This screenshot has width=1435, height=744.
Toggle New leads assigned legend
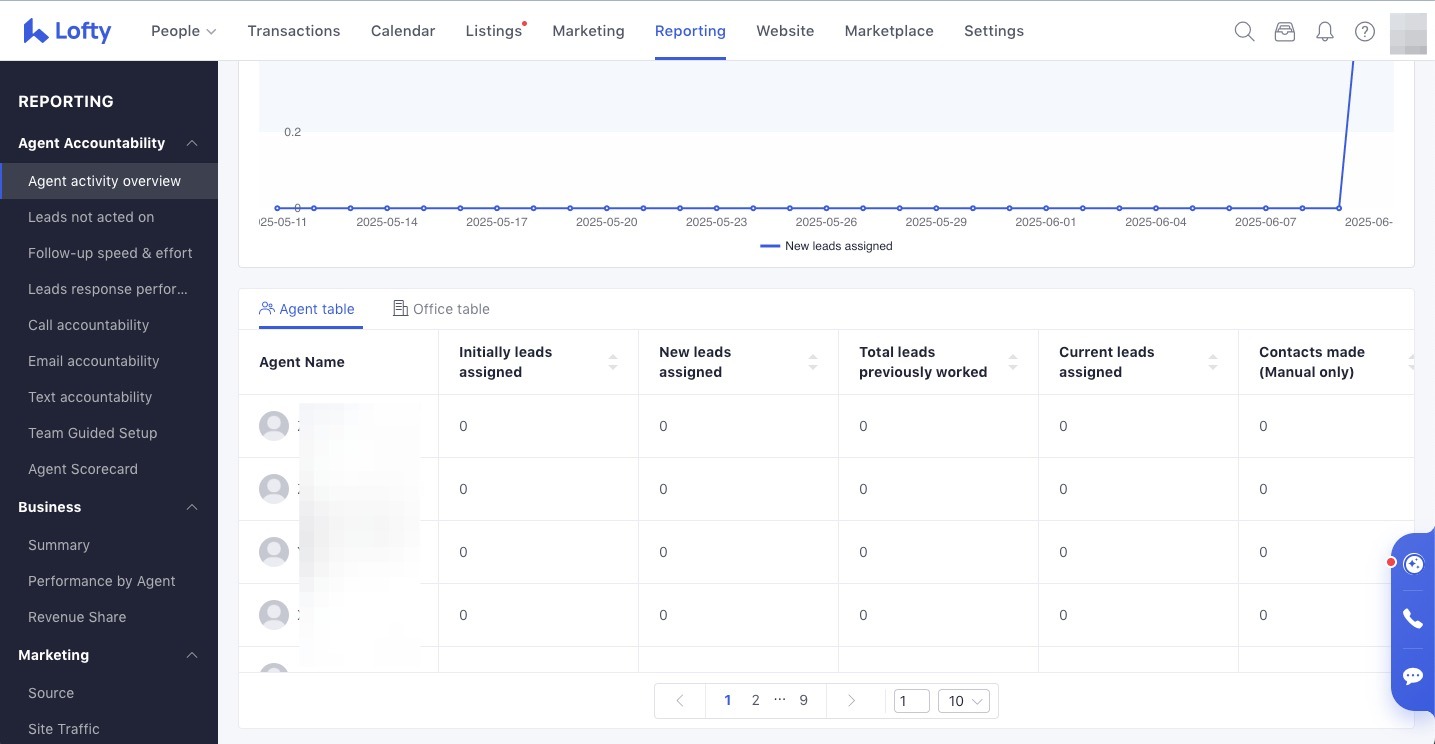tap(826, 246)
